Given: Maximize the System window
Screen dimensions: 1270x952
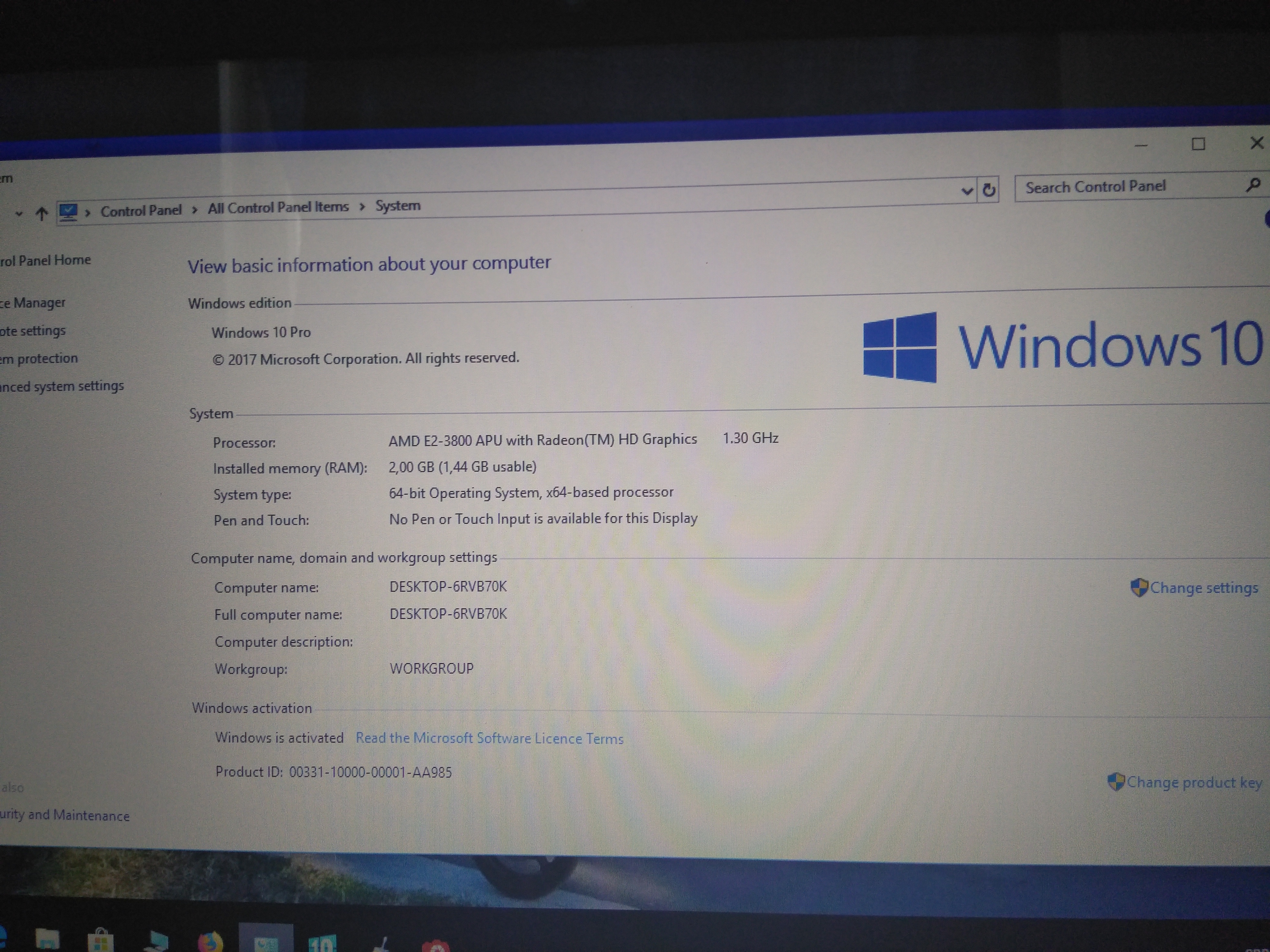Looking at the screenshot, I should pyautogui.click(x=1198, y=144).
